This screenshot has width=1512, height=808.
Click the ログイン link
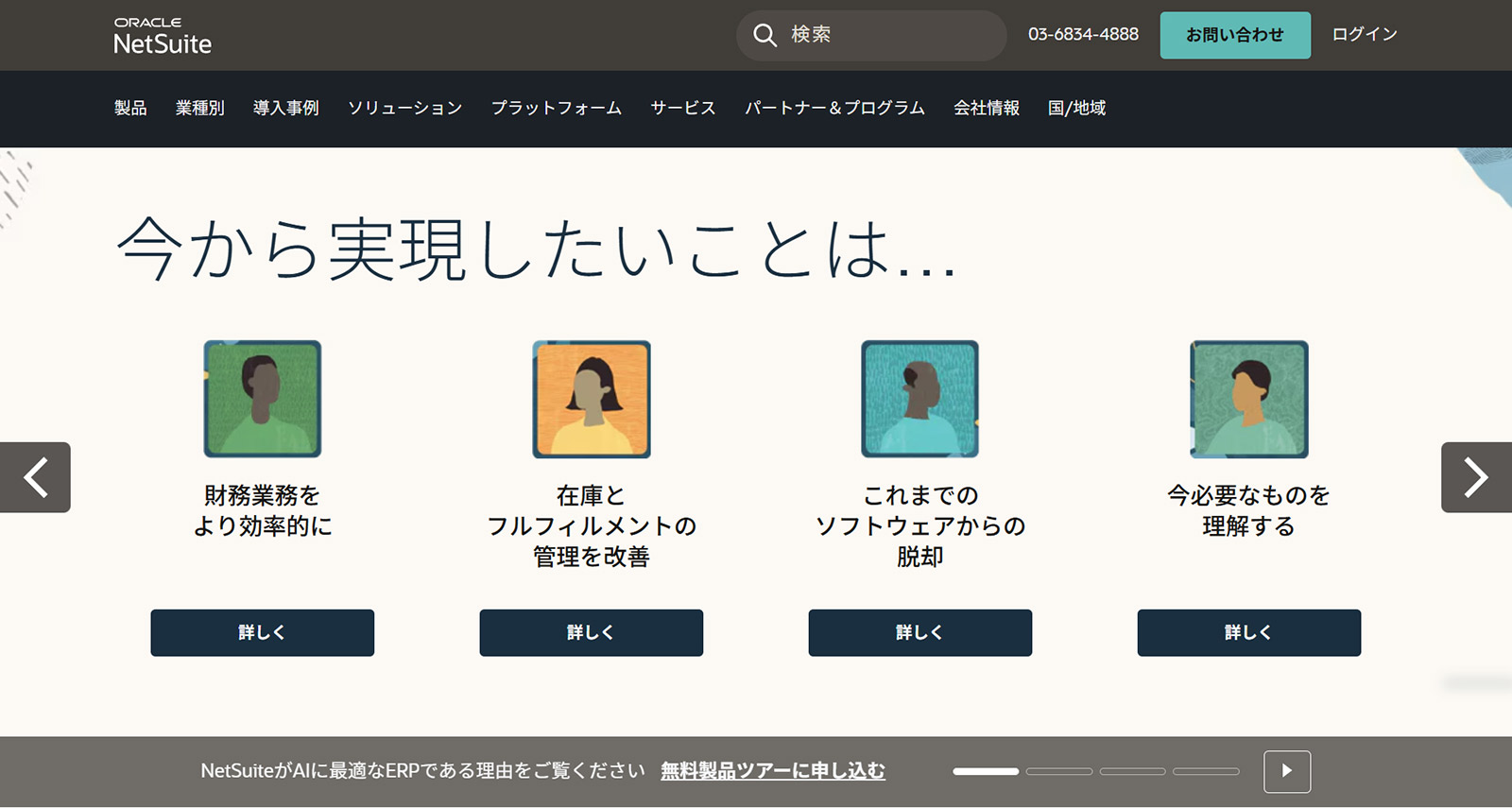point(1364,34)
